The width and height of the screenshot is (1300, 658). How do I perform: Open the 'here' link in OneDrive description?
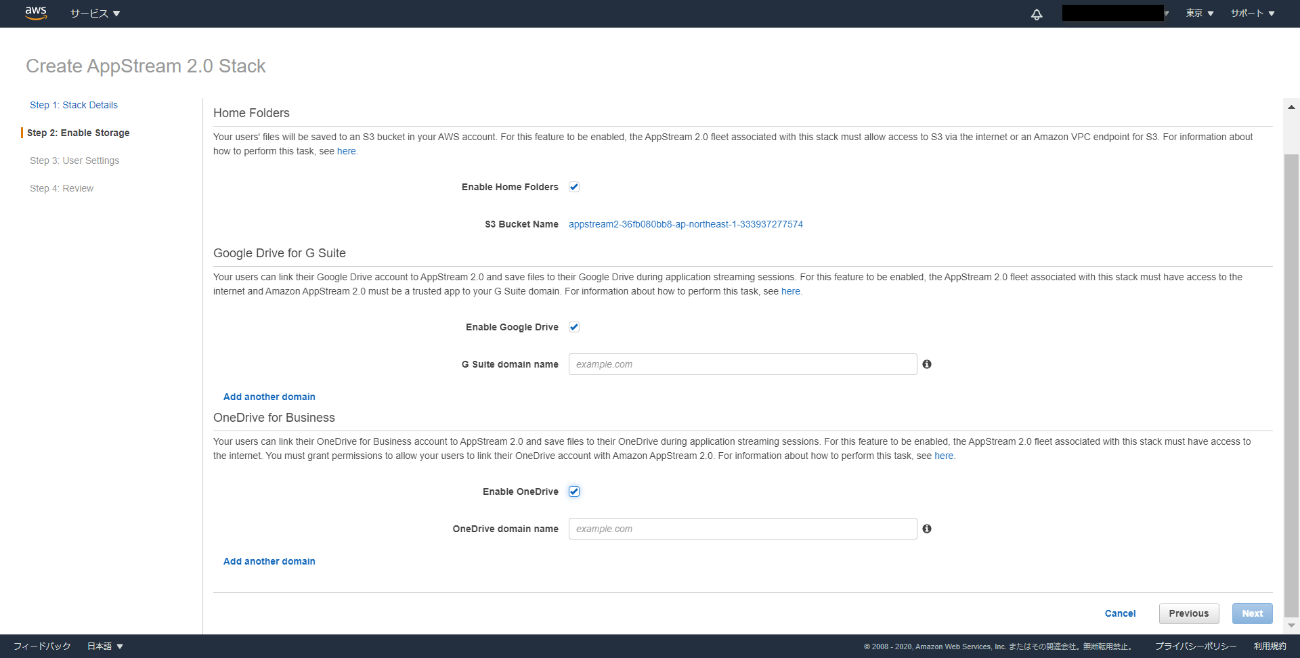(x=944, y=455)
